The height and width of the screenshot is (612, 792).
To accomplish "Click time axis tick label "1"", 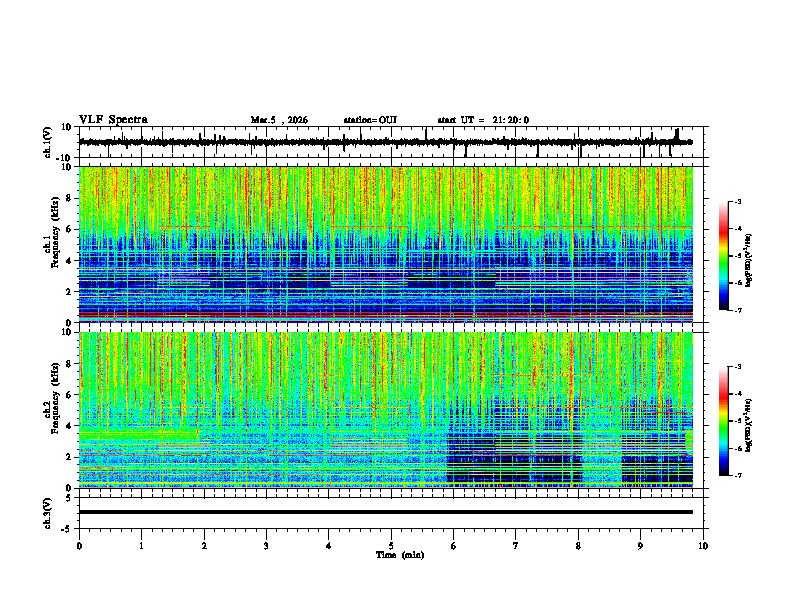I will pyautogui.click(x=141, y=546).
